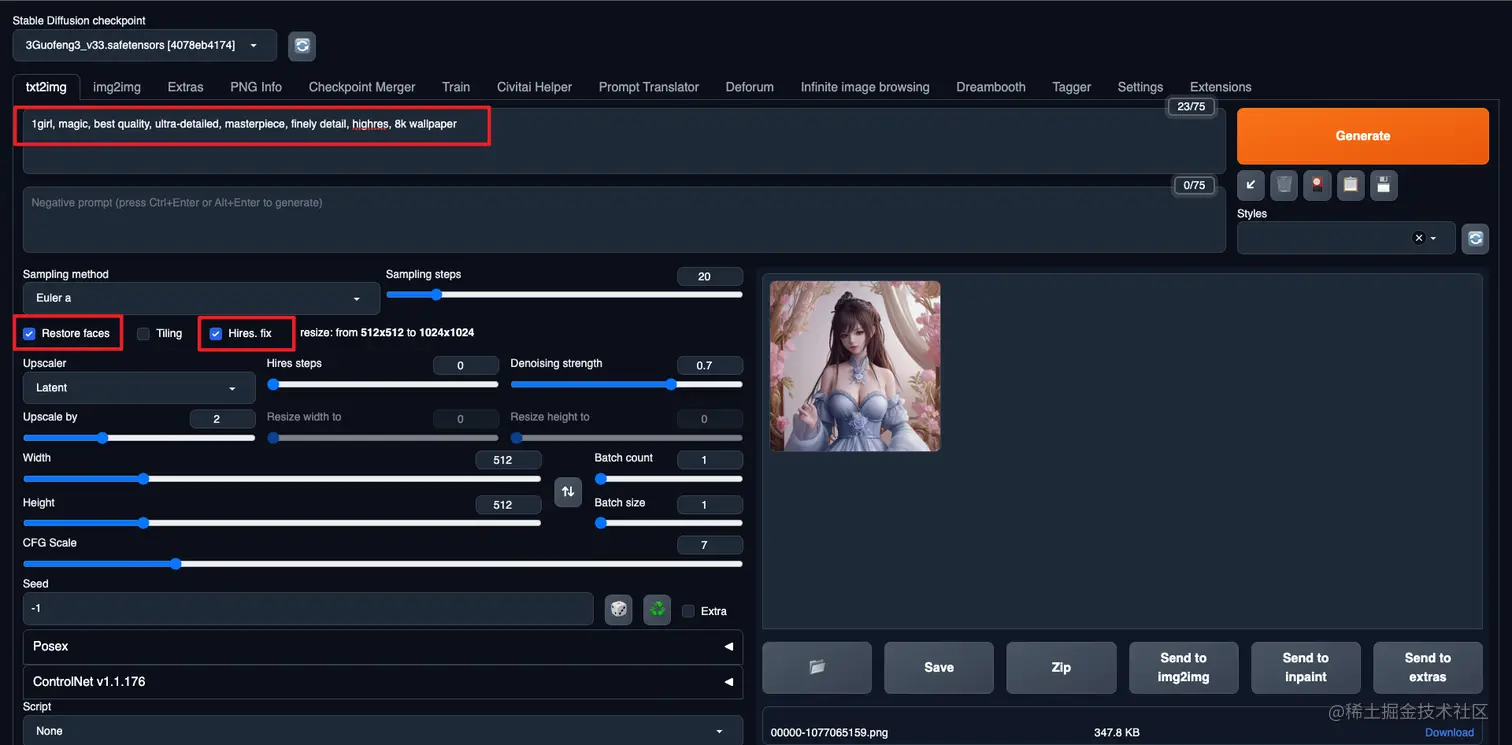Expand the Posex section
The width and height of the screenshot is (1512, 745).
pos(383,646)
